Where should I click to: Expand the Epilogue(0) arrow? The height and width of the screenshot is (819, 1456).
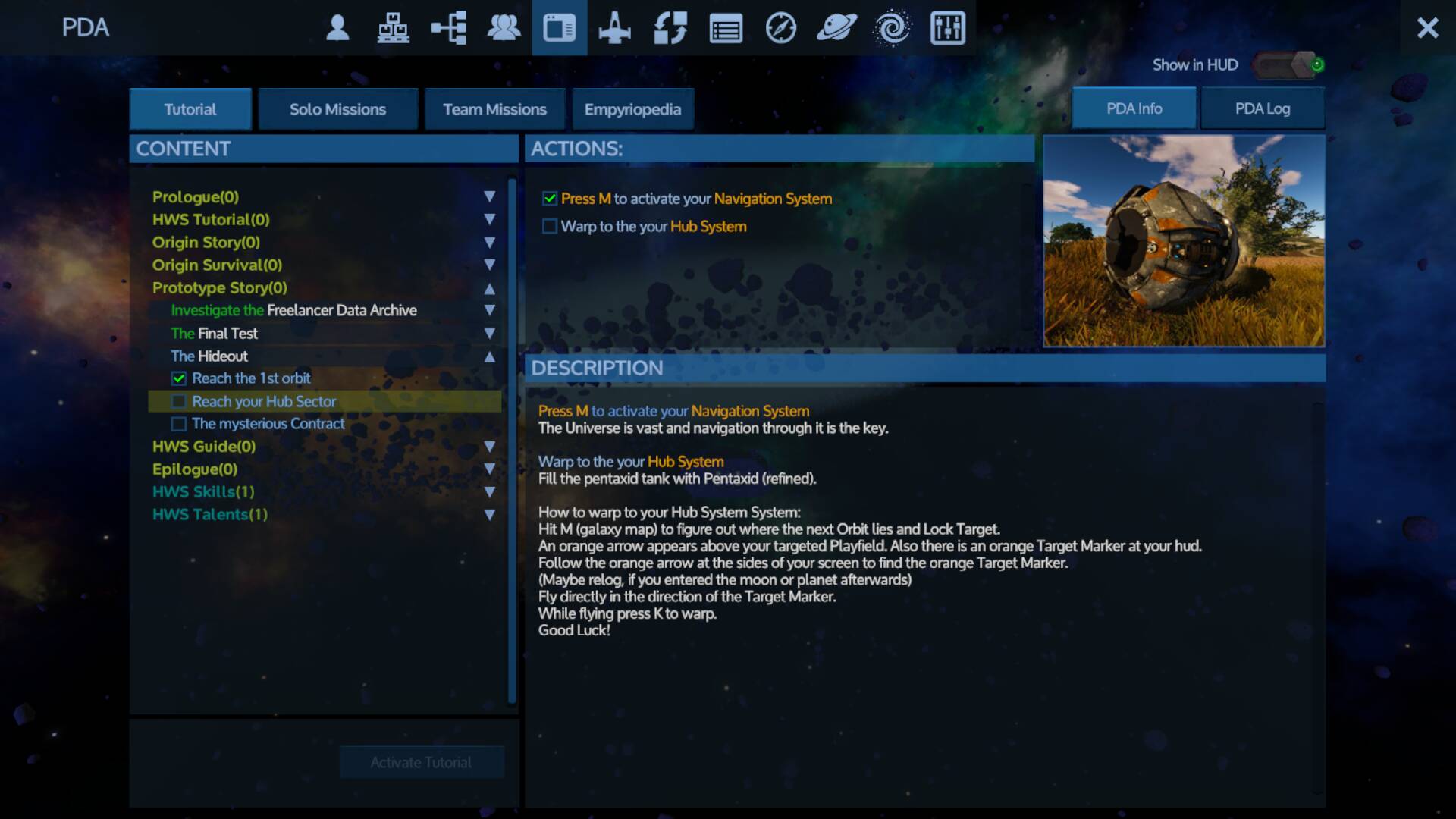490,469
